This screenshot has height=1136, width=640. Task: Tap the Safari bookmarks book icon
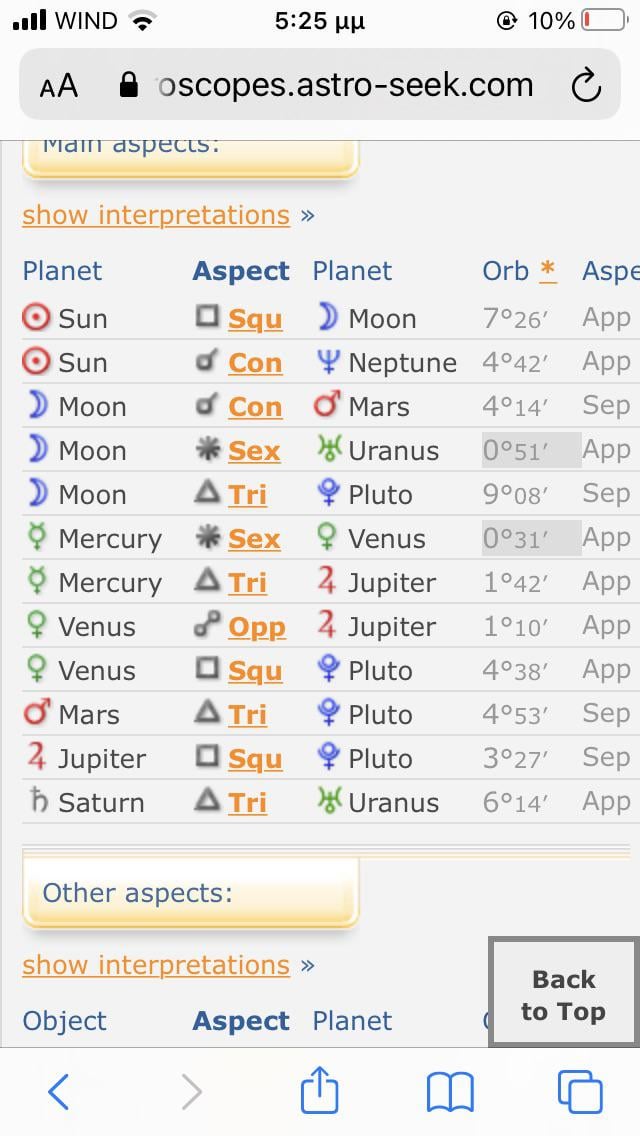coord(450,1091)
